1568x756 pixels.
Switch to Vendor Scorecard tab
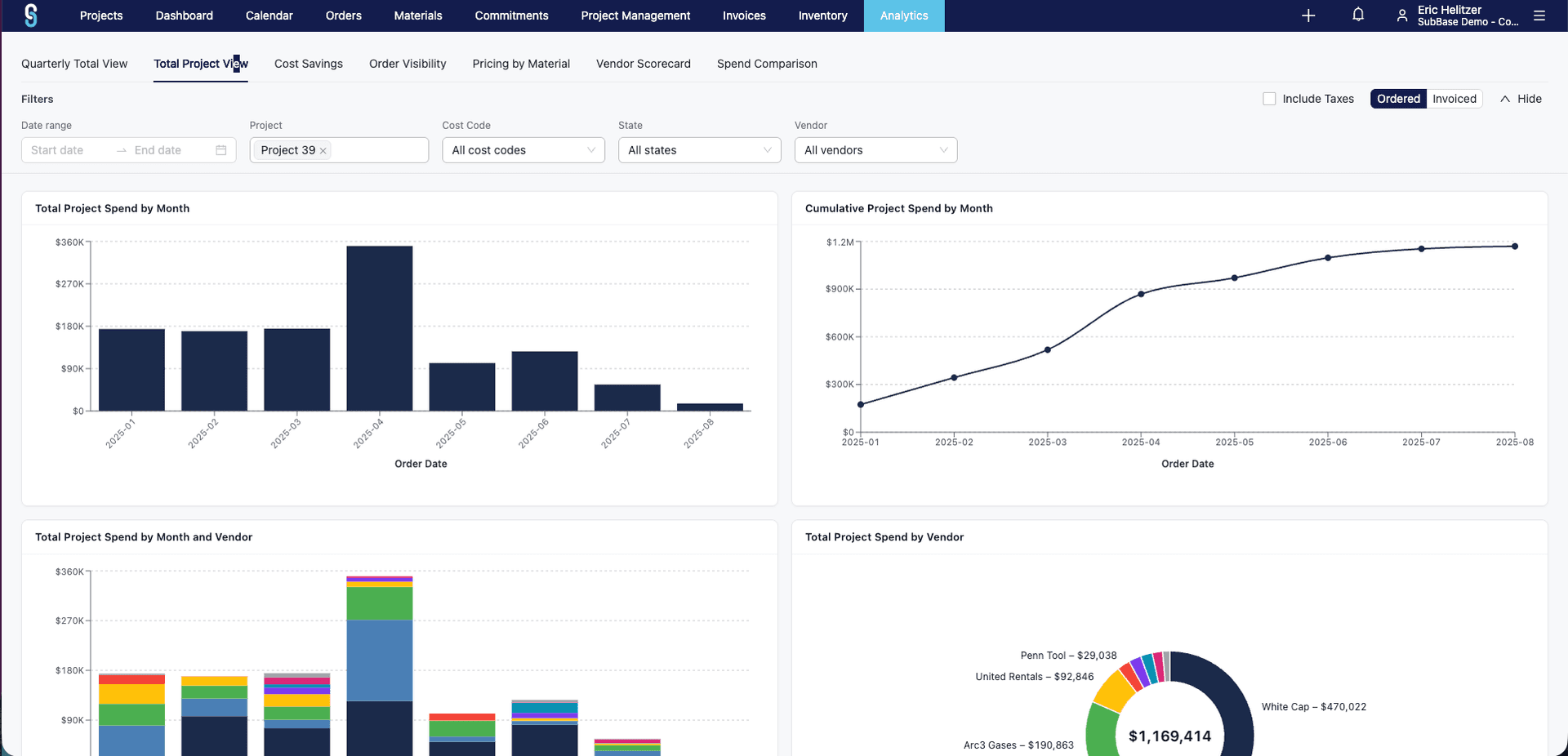point(644,64)
